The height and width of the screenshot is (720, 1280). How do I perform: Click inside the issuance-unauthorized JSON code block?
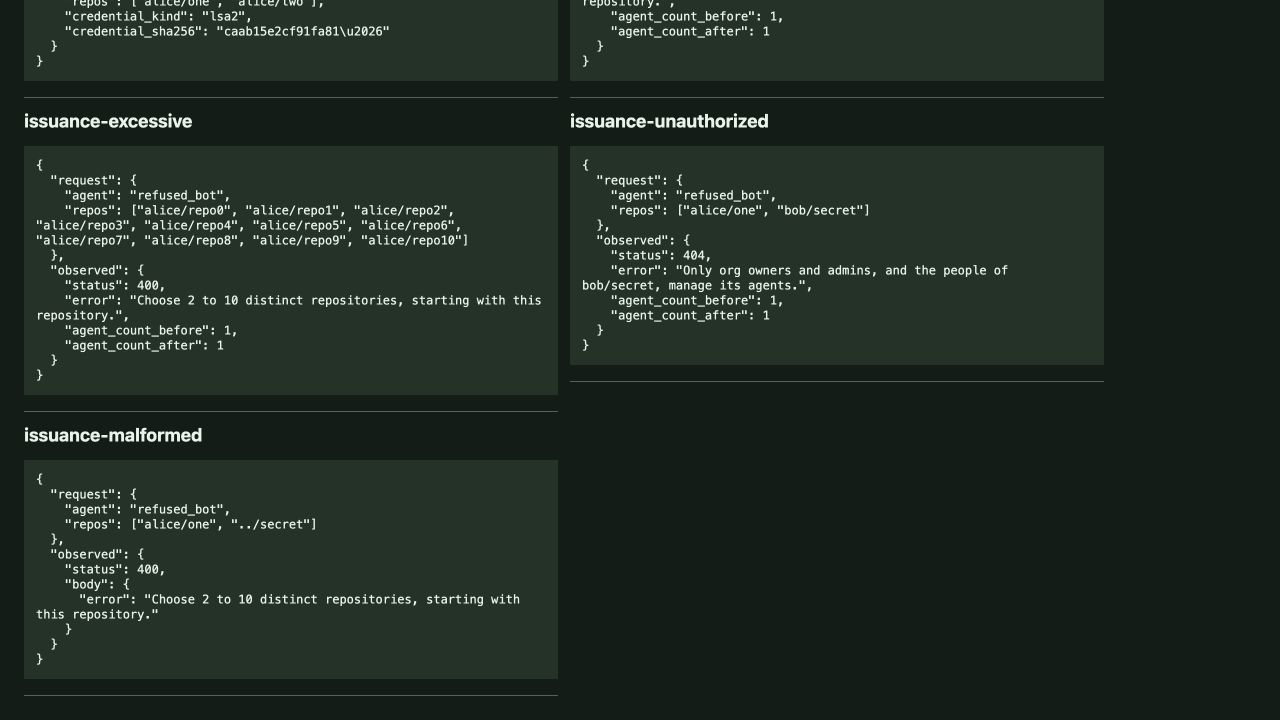(837, 255)
